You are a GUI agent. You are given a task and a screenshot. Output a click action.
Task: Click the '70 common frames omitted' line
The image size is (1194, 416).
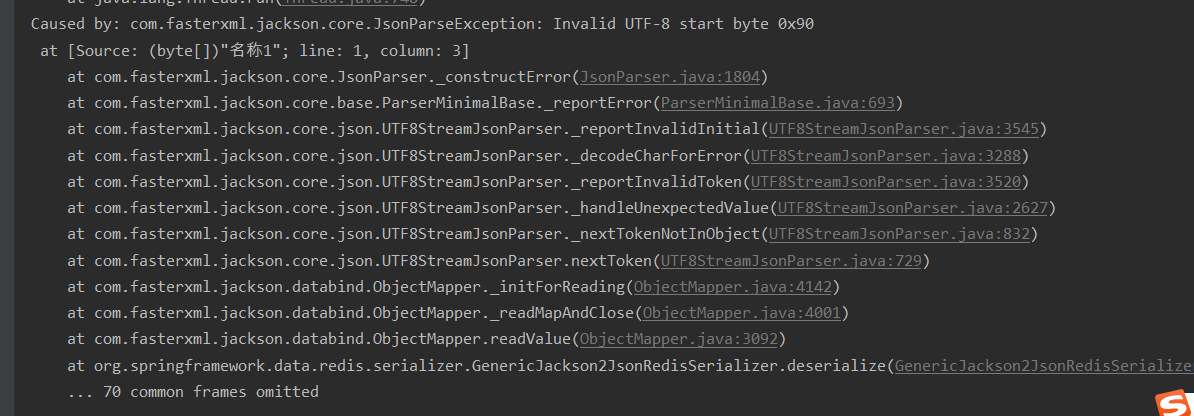click(x=193, y=392)
